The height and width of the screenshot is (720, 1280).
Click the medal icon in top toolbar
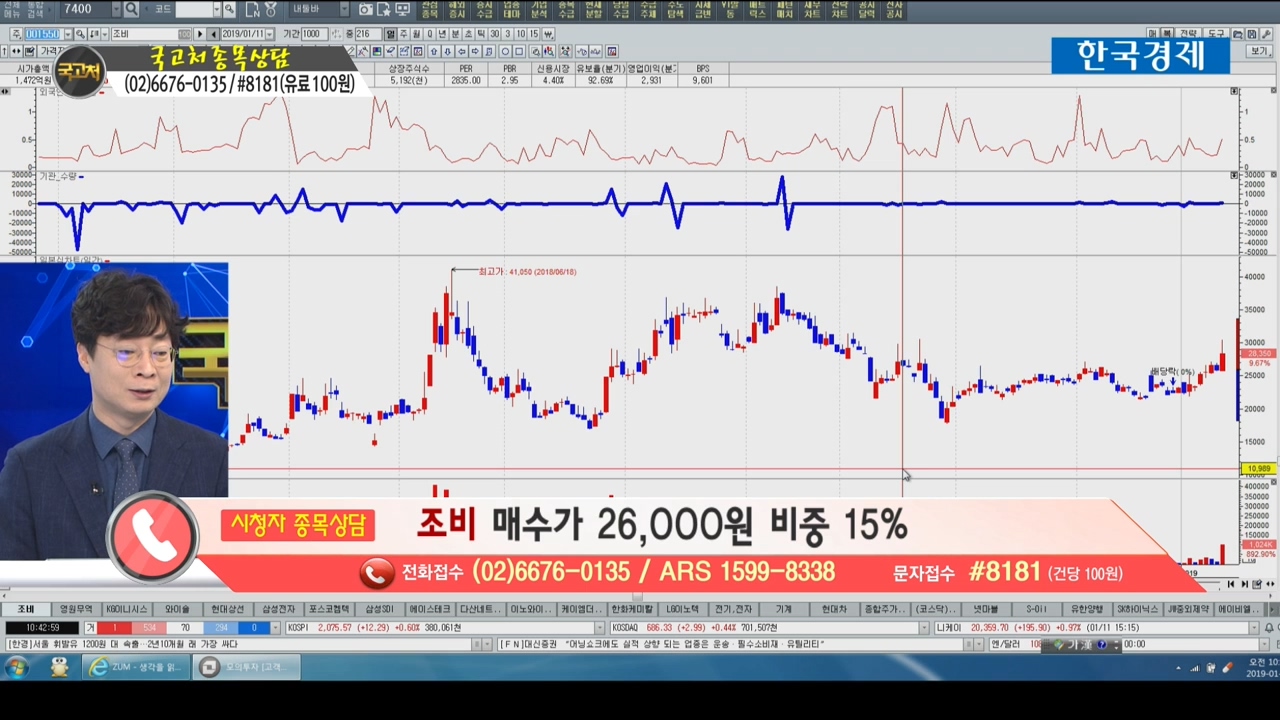pyautogui.click(x=270, y=9)
